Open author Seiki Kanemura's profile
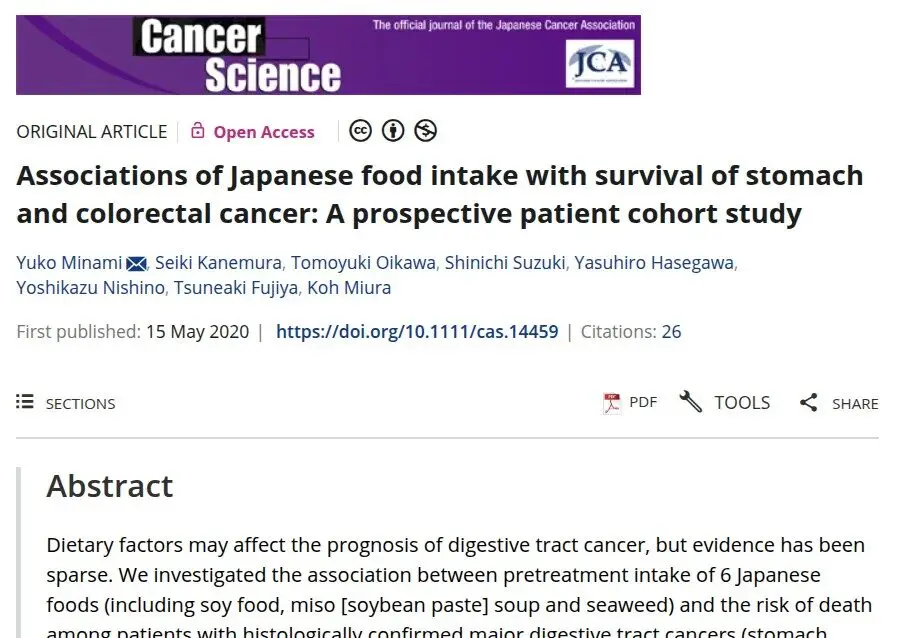Image resolution: width=902 pixels, height=638 pixels. tap(219, 263)
